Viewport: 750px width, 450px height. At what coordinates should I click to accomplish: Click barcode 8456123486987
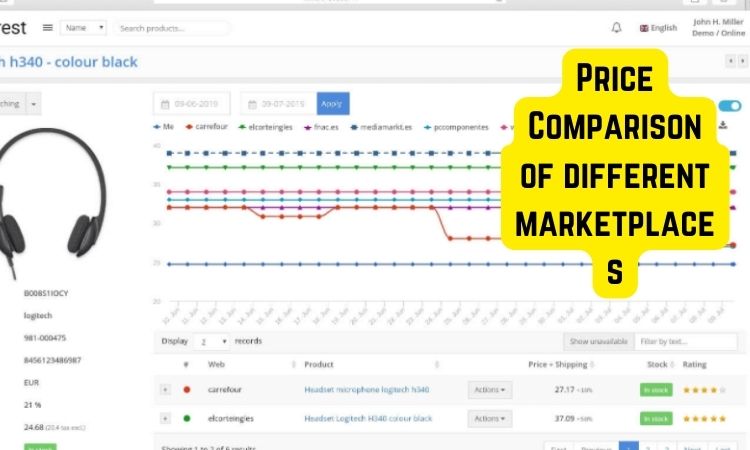(x=52, y=360)
